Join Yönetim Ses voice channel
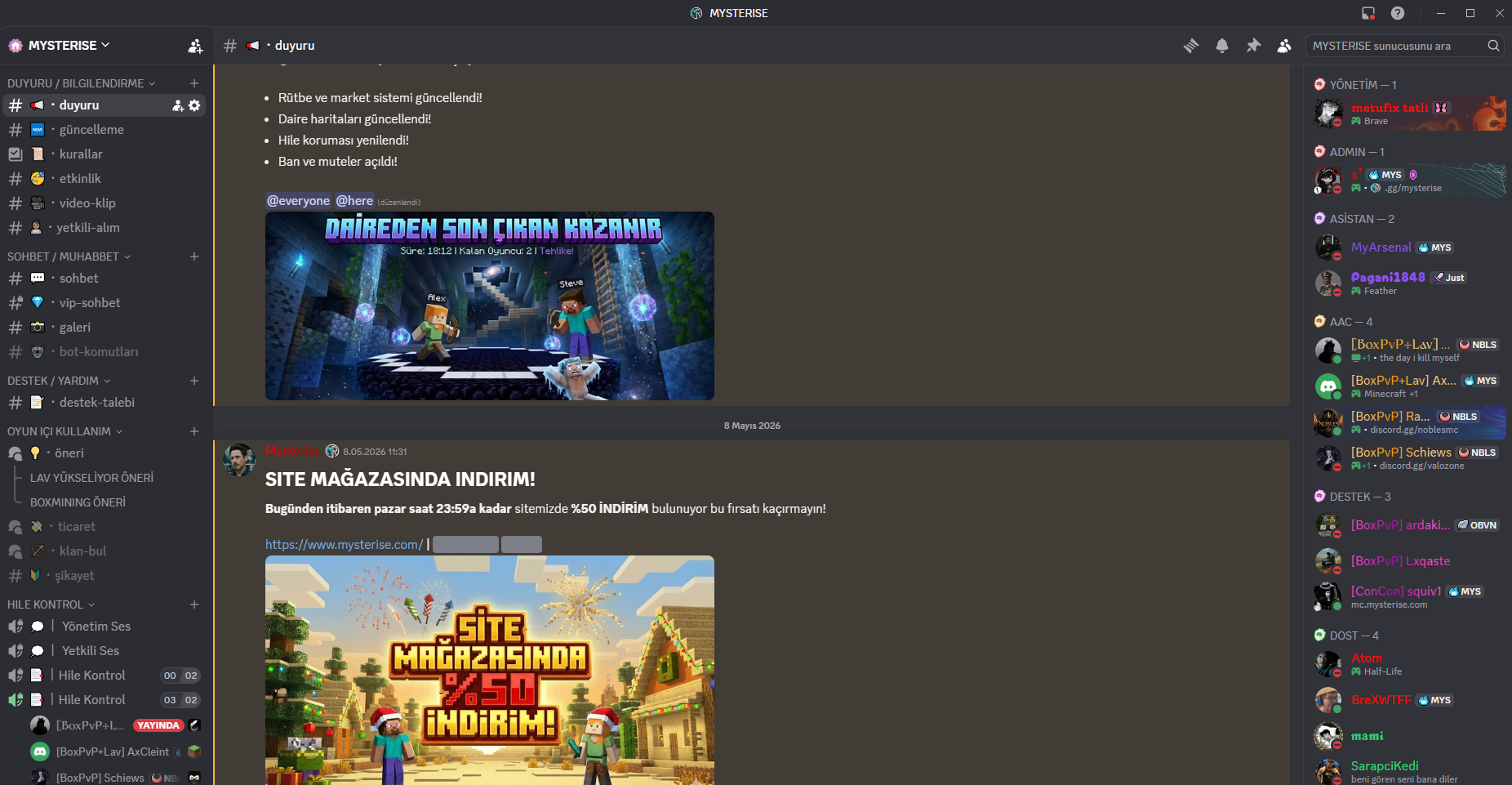 point(106,627)
